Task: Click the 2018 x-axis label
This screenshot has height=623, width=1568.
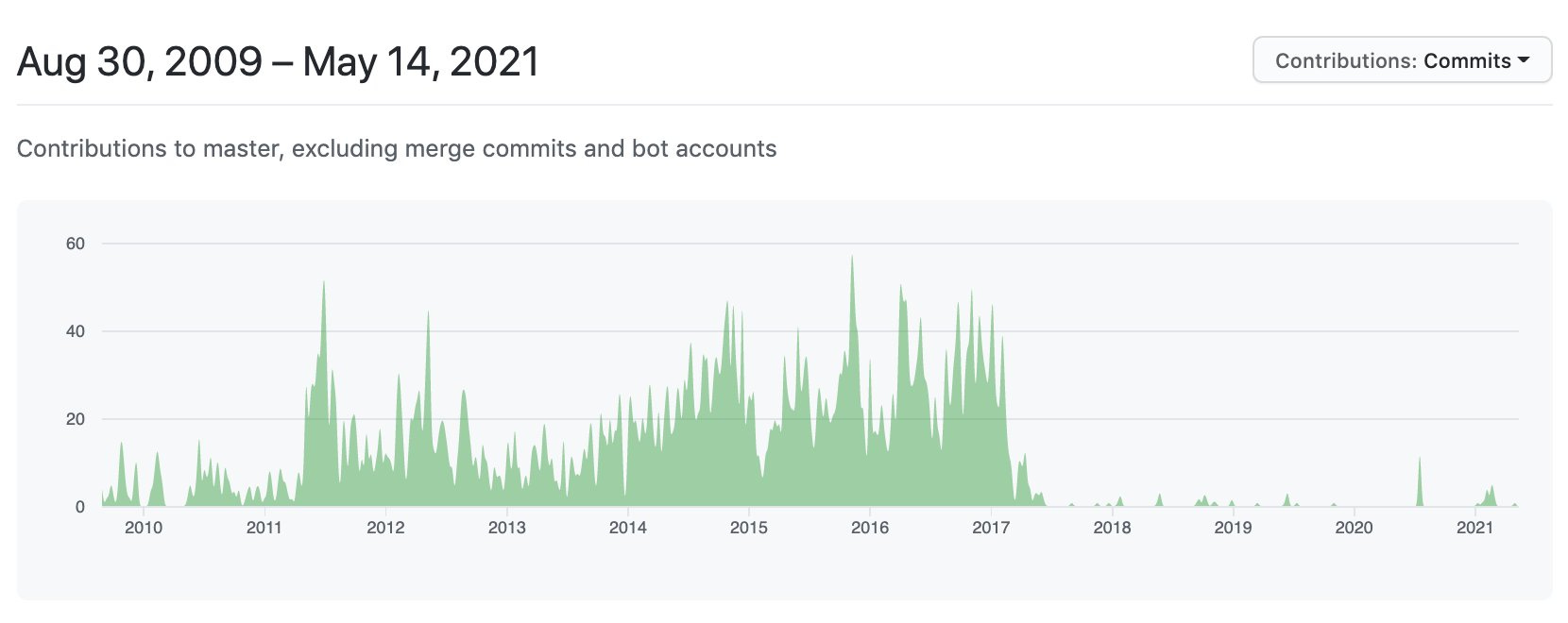Action: point(1112,528)
